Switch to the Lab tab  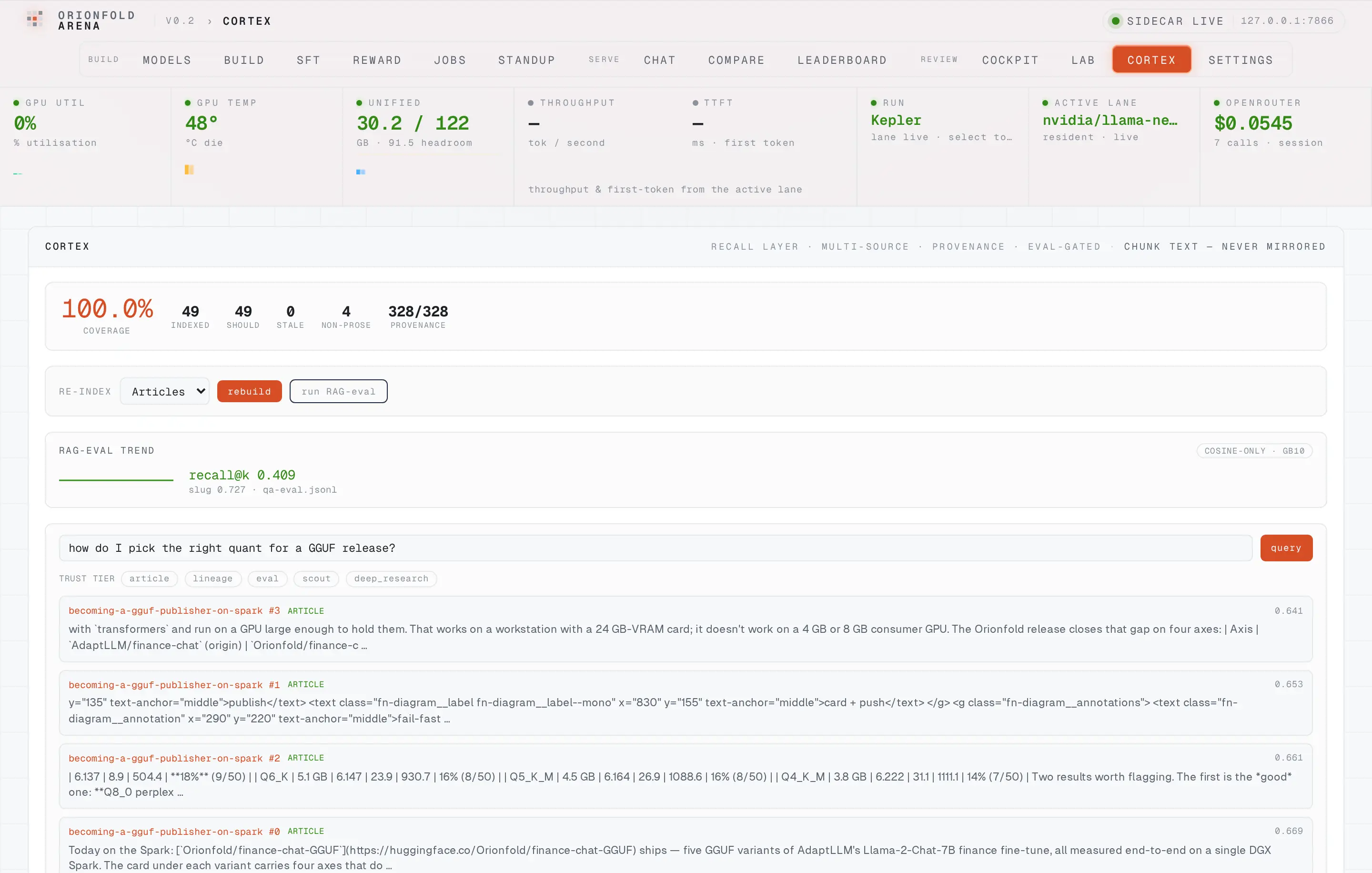click(x=1083, y=60)
